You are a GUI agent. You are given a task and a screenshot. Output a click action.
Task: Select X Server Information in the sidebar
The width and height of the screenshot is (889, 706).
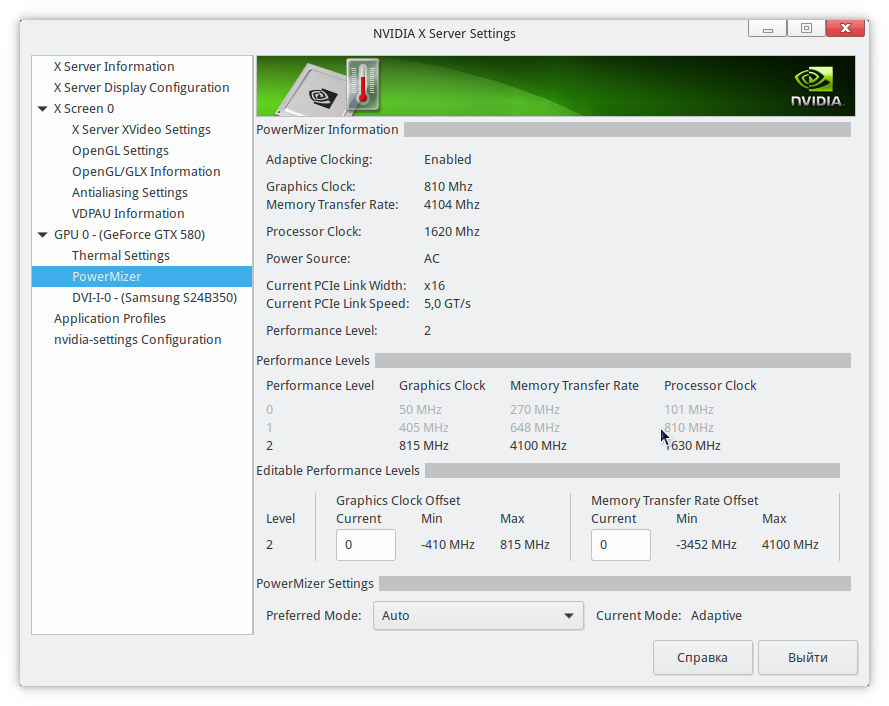[x=114, y=67]
